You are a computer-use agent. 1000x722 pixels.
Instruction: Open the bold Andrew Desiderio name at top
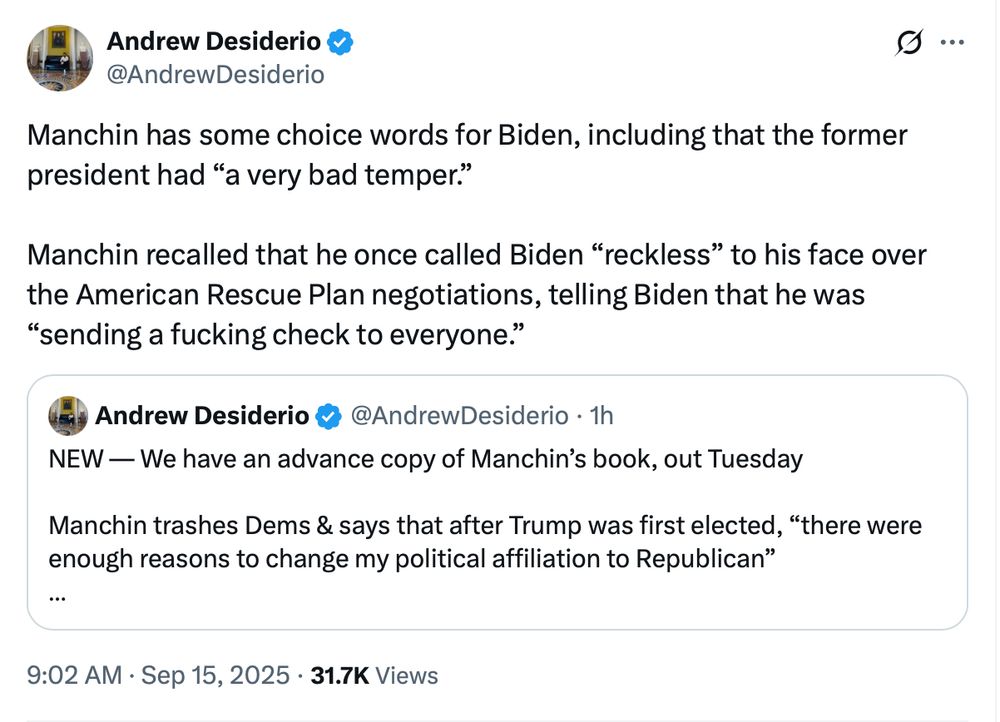214,42
